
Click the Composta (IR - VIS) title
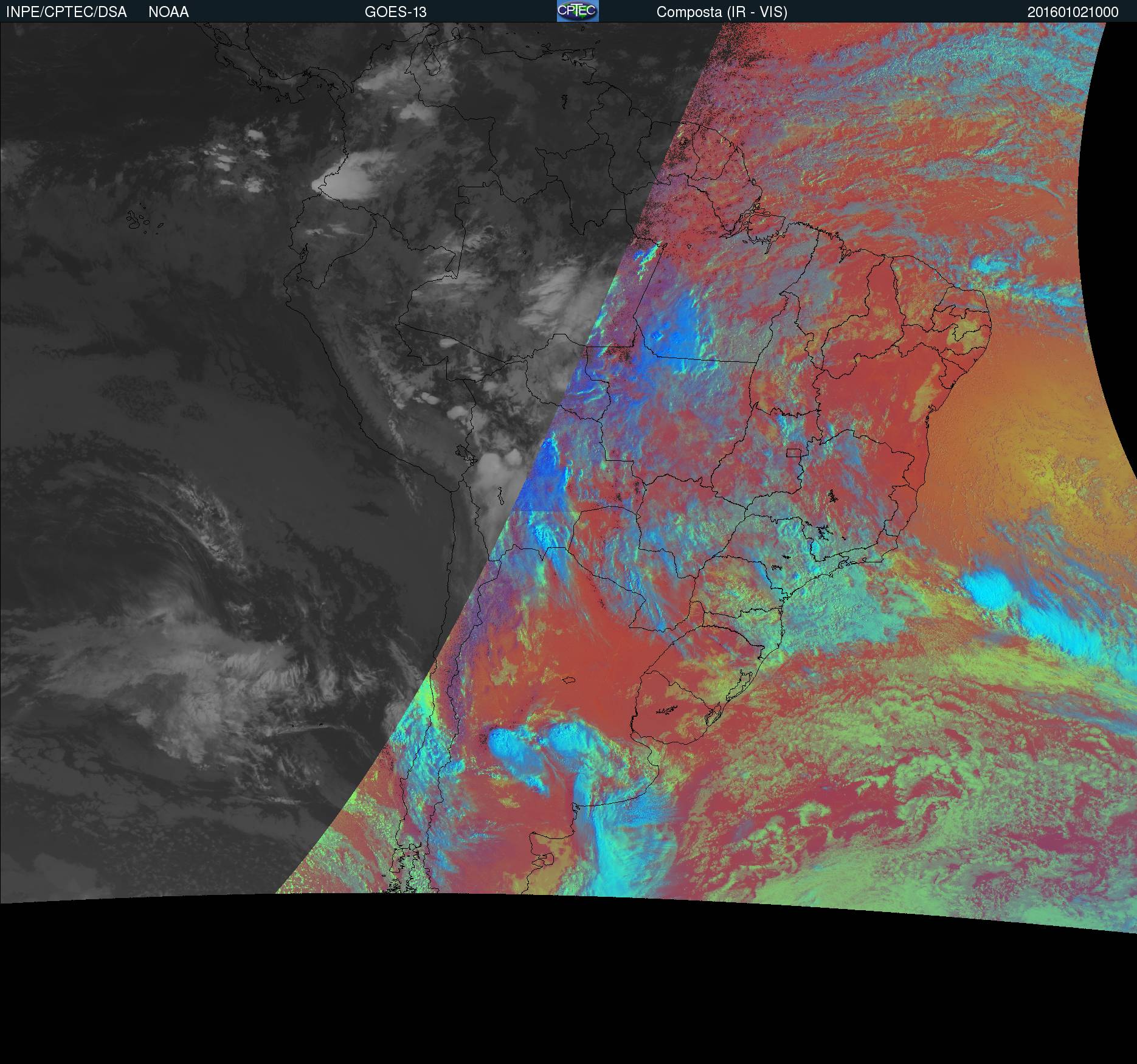[722, 12]
